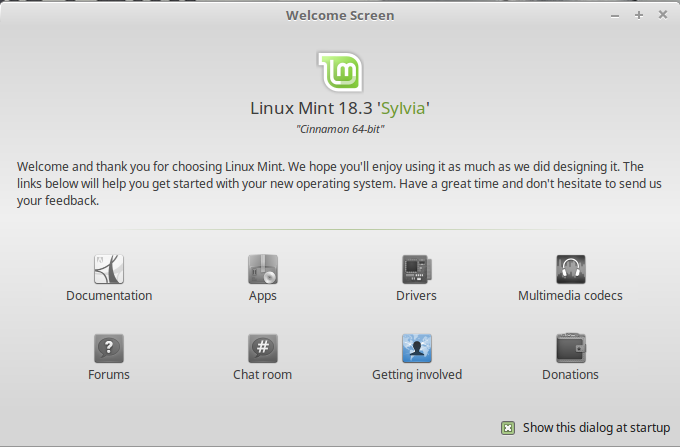
Task: Close the Welcome Screen window
Action: (663, 15)
